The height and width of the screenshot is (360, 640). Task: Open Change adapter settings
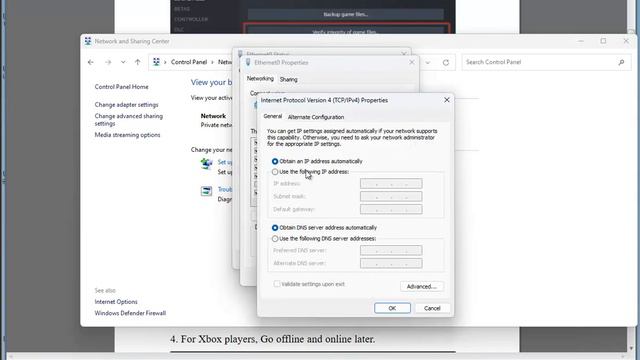tap(127, 105)
